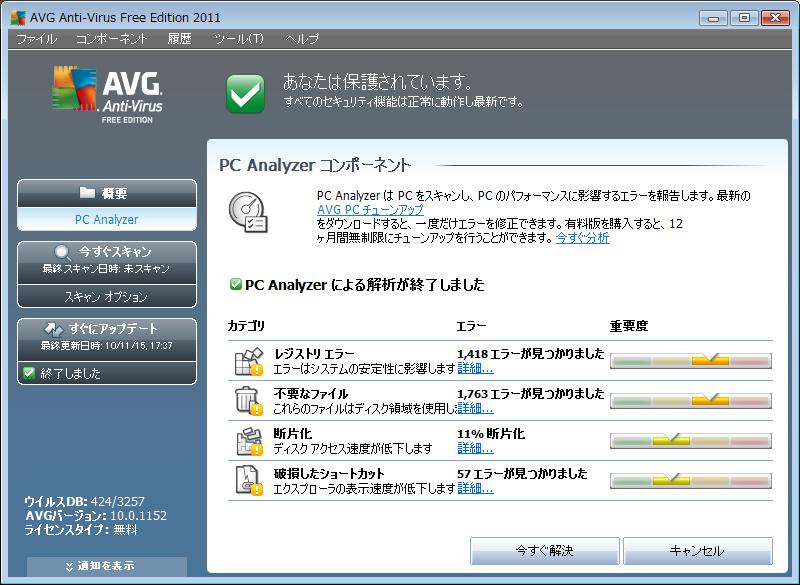Open 詳細 link for 破損したショートカット

point(475,488)
